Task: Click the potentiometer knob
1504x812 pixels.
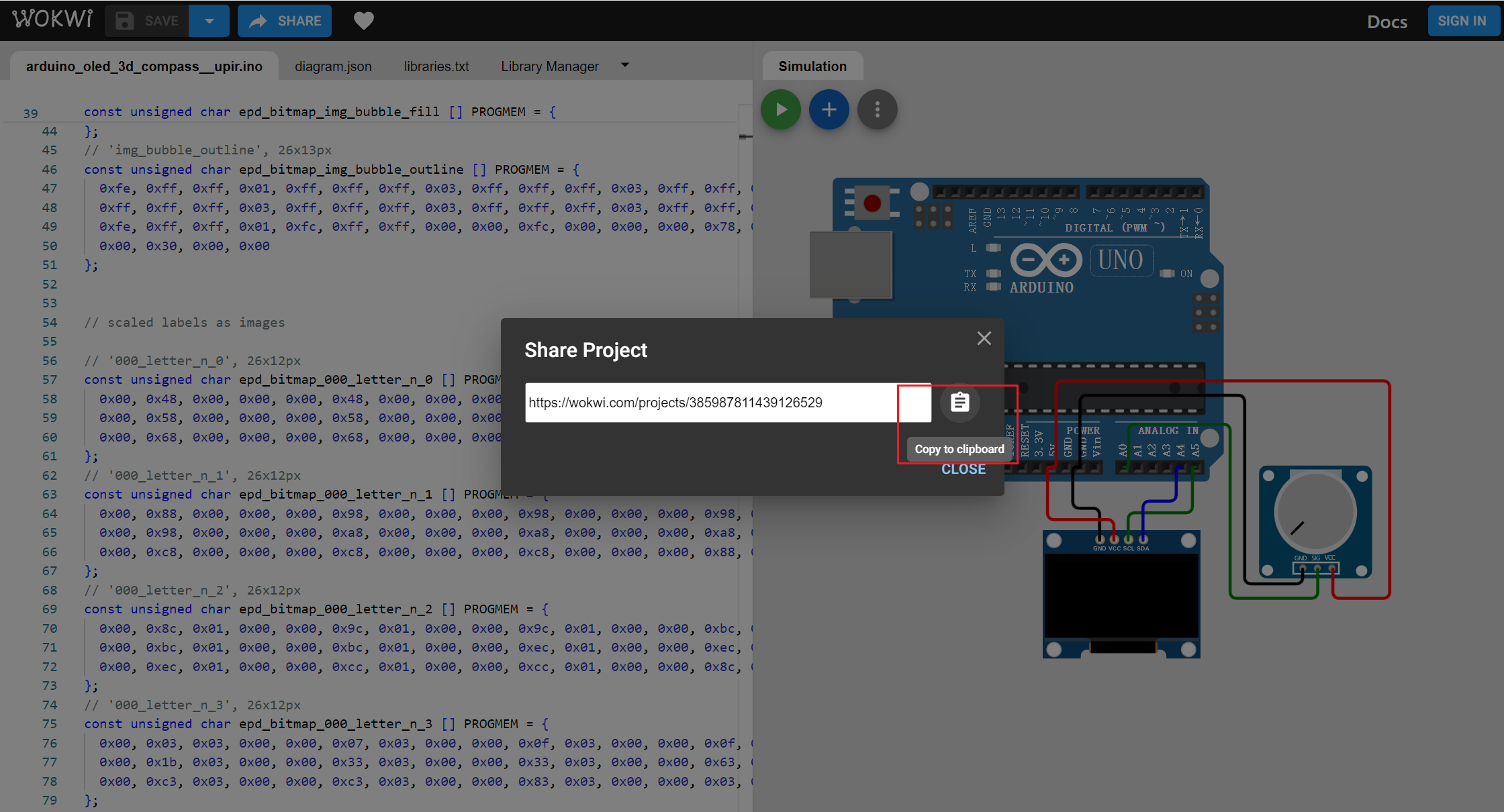Action: pos(1315,512)
